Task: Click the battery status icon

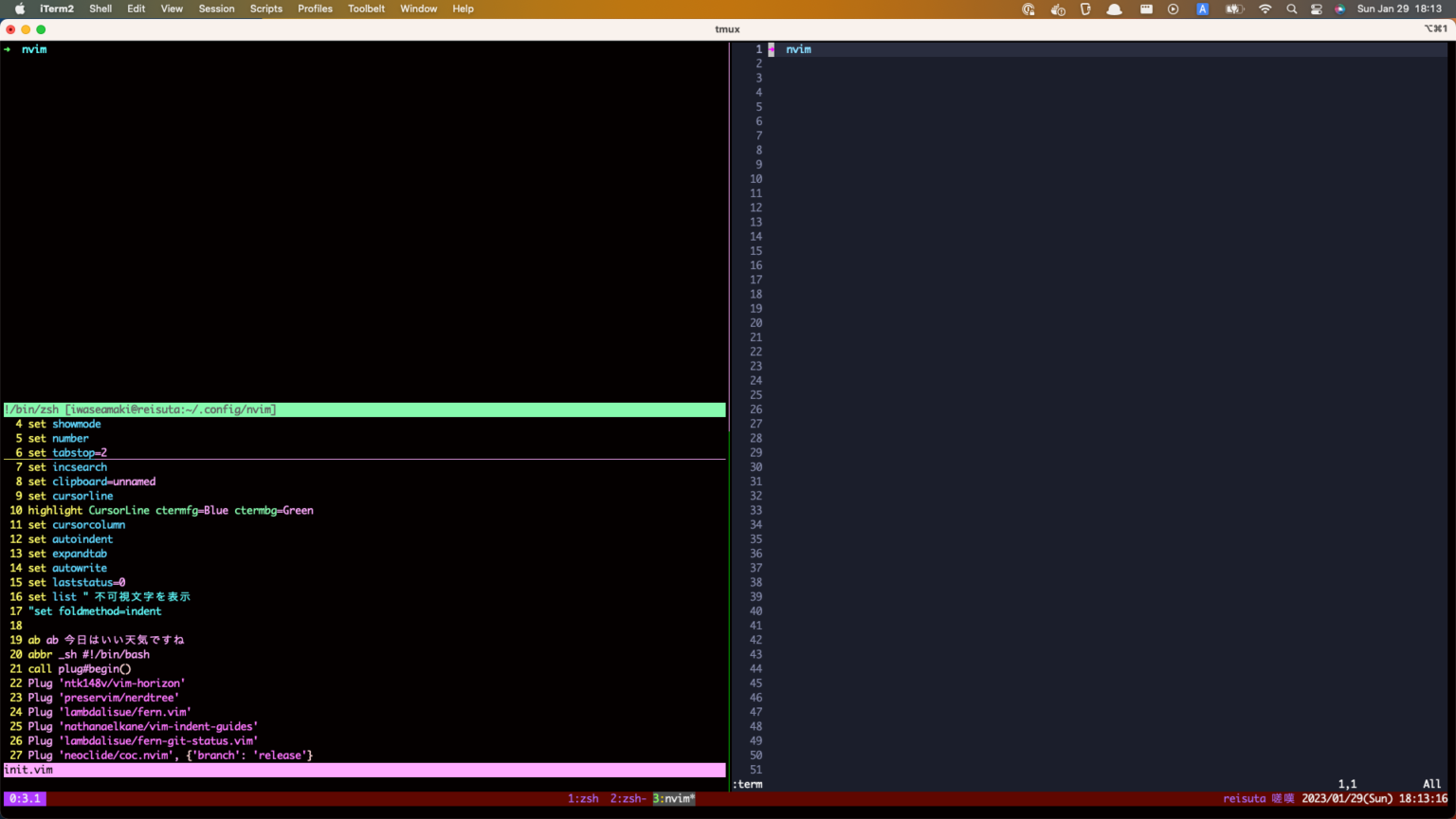Action: point(1233,9)
